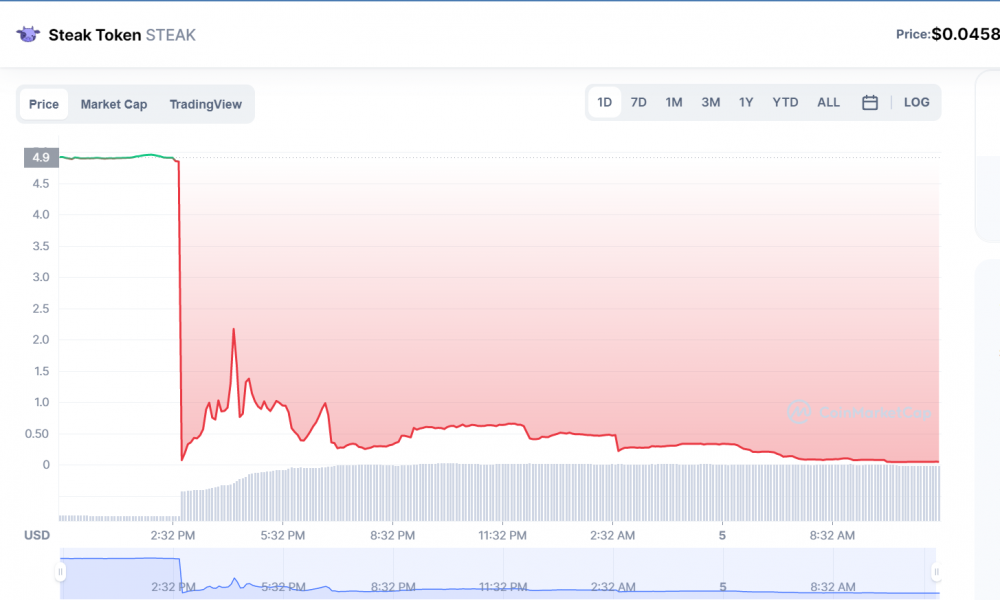The image size is (1000, 600).
Task: Switch to the Price chart tab
Action: pos(44,104)
